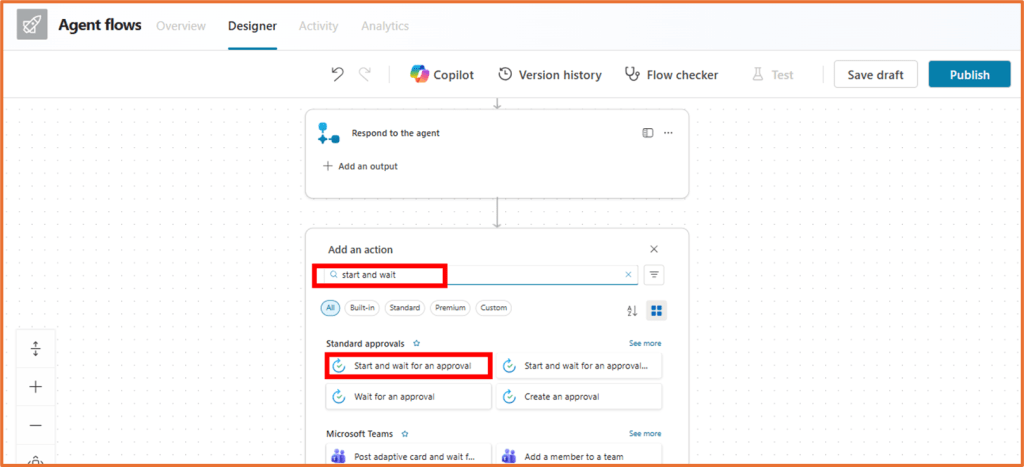Click the Microsoft Teams heading

pos(359,433)
